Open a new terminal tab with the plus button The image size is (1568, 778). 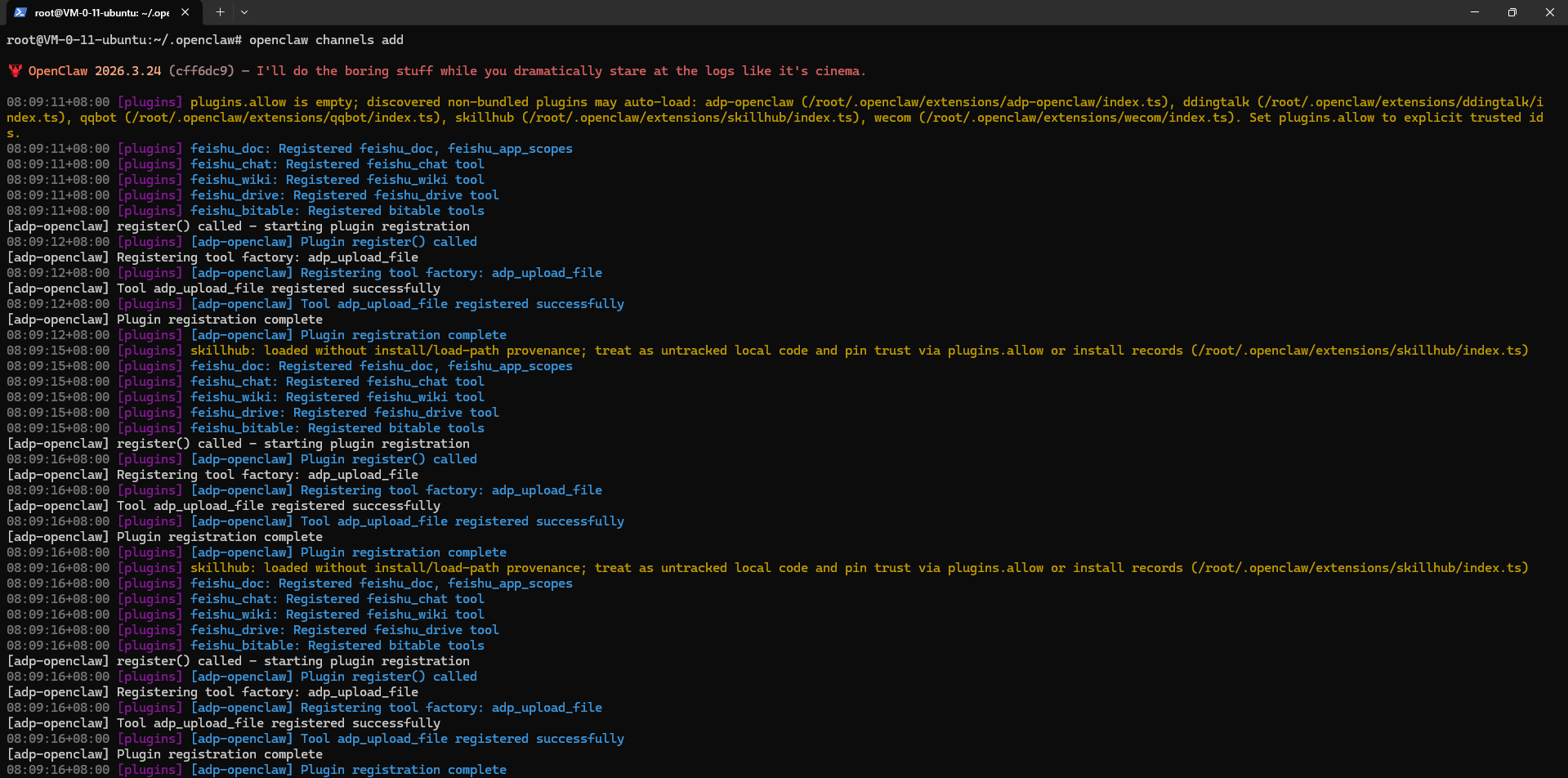[x=220, y=12]
